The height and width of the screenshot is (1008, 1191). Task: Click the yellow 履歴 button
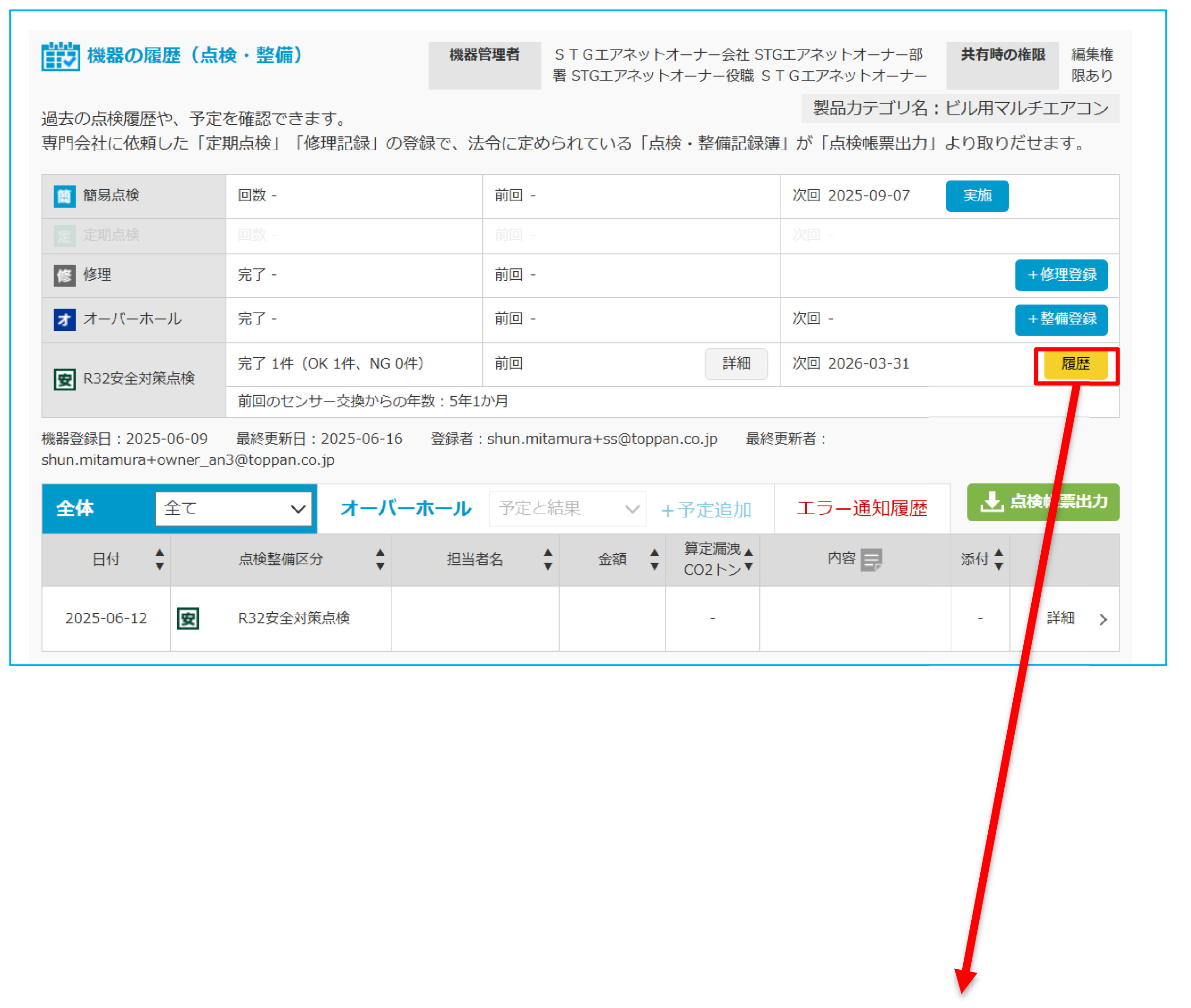[x=1075, y=364]
